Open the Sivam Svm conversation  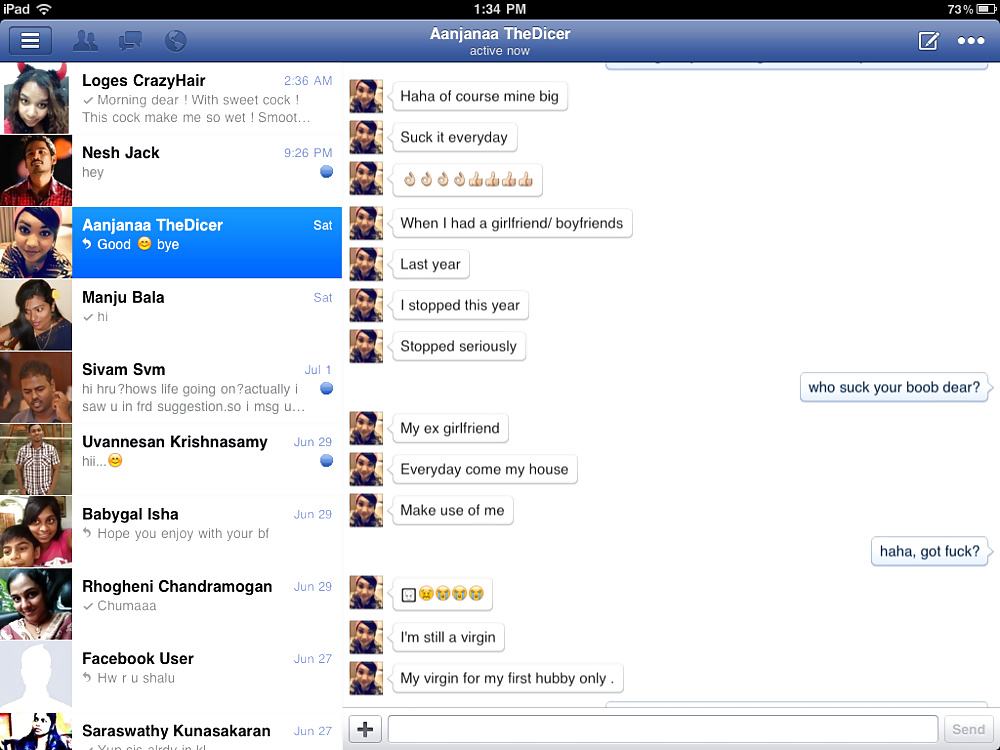point(200,387)
